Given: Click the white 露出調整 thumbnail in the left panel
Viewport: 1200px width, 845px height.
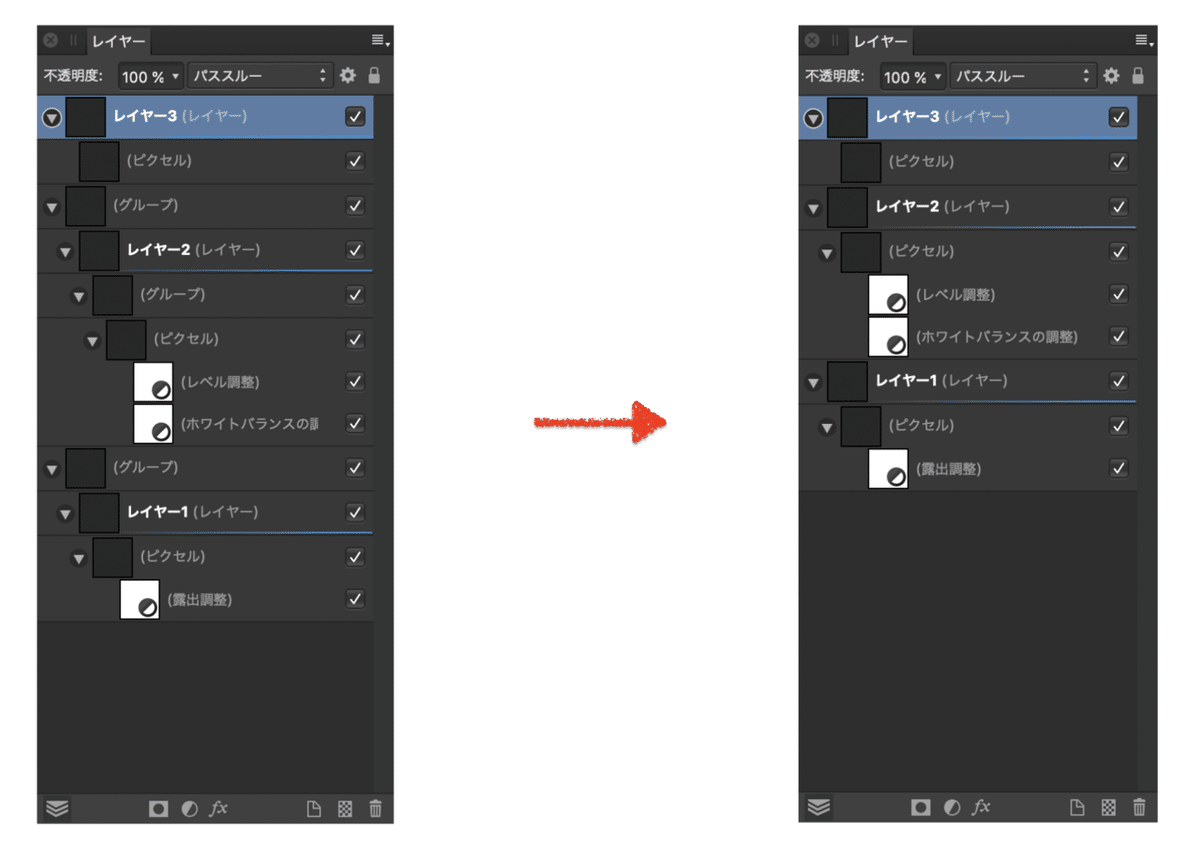Looking at the screenshot, I should tap(140, 599).
